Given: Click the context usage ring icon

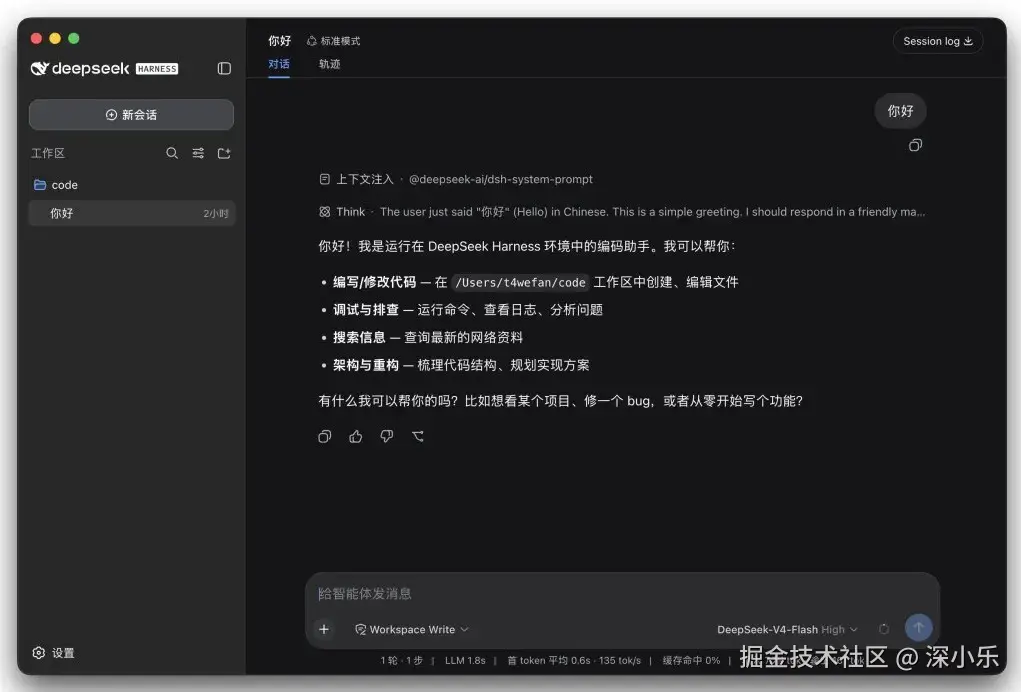Looking at the screenshot, I should coord(884,629).
